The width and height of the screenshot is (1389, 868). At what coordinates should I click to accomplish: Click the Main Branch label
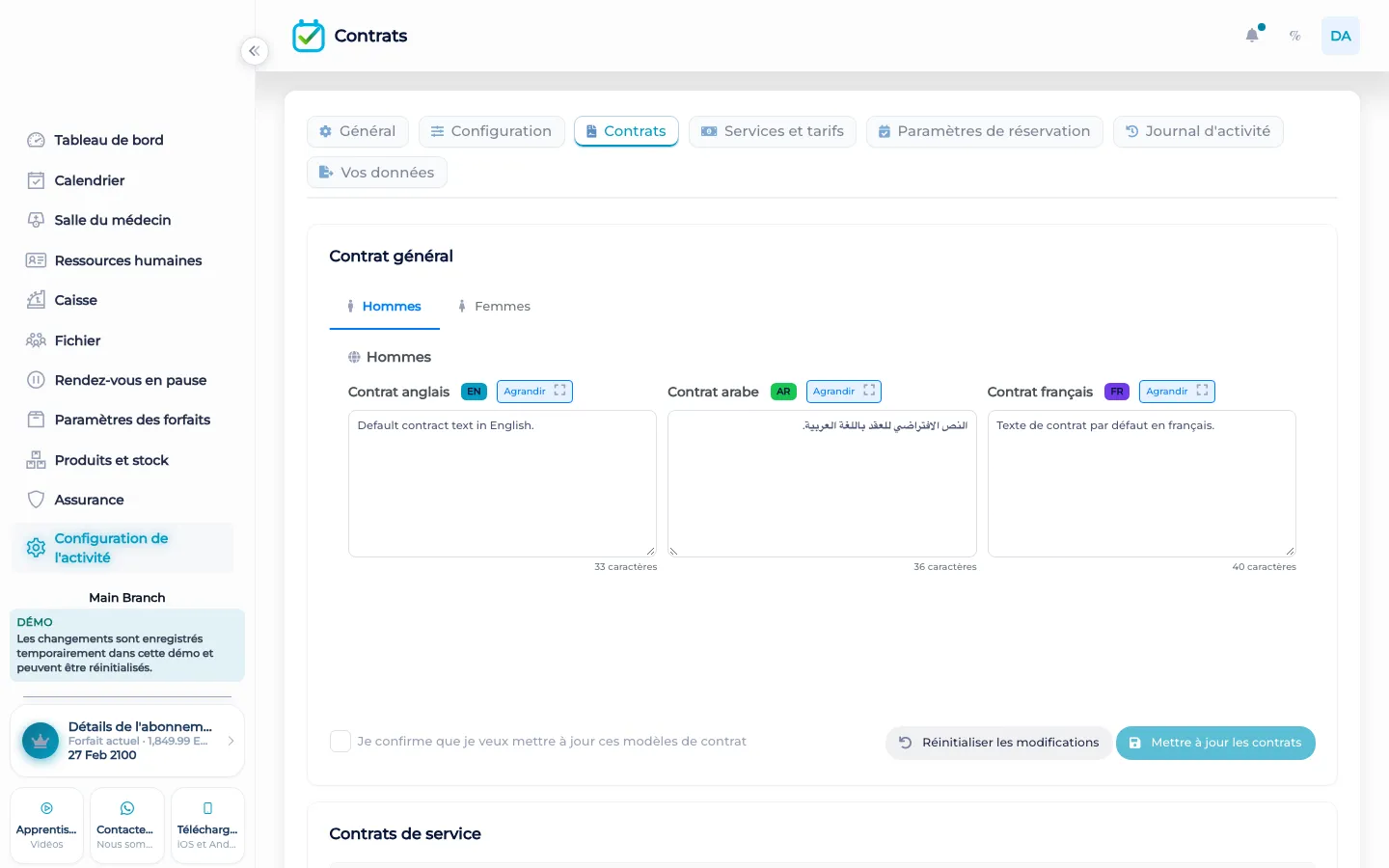click(127, 598)
